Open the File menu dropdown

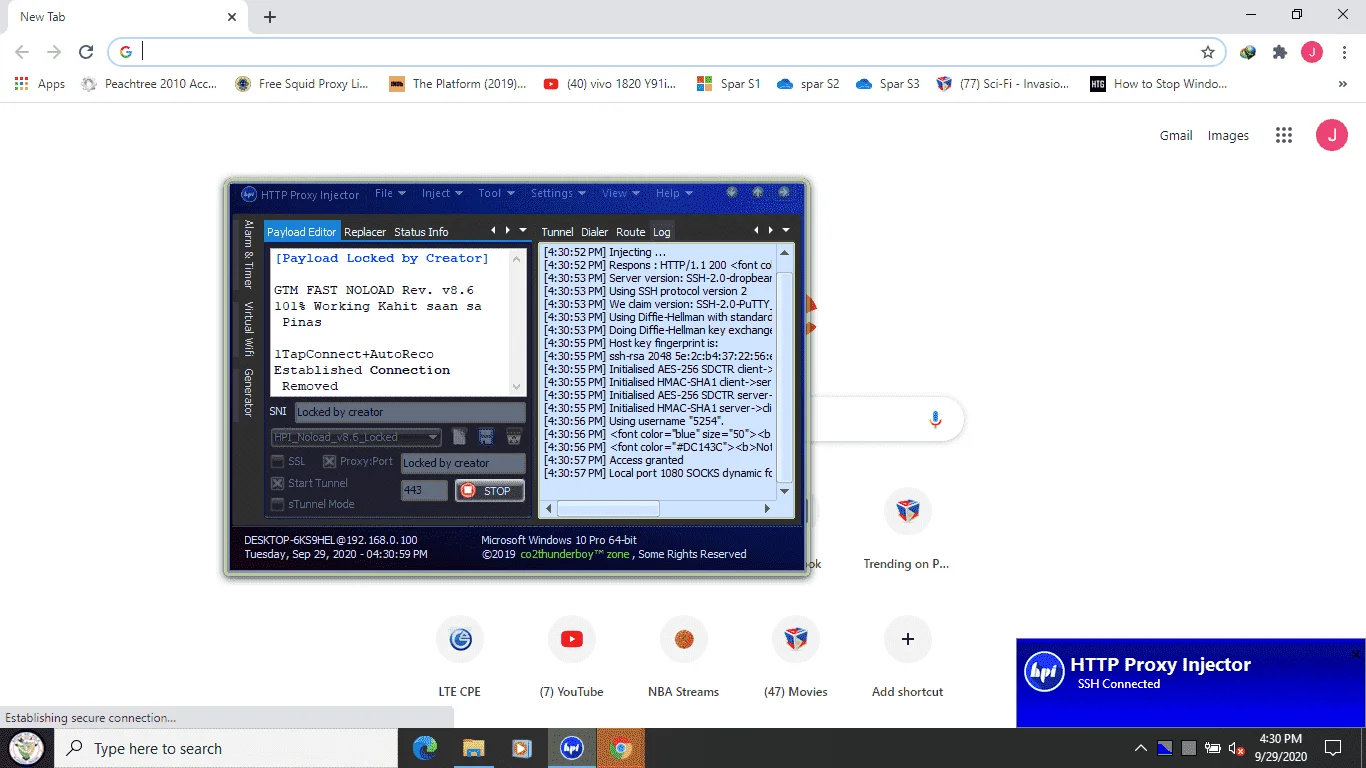[x=390, y=193]
